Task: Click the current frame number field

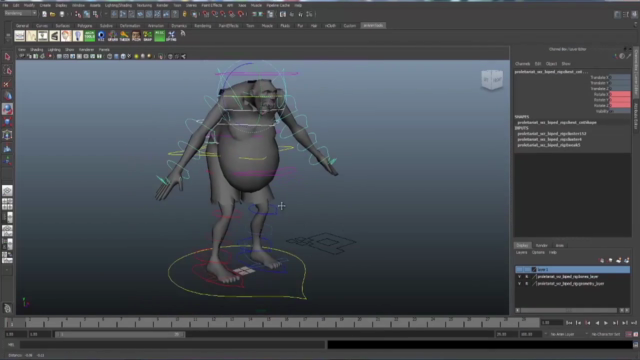Action: (551, 323)
